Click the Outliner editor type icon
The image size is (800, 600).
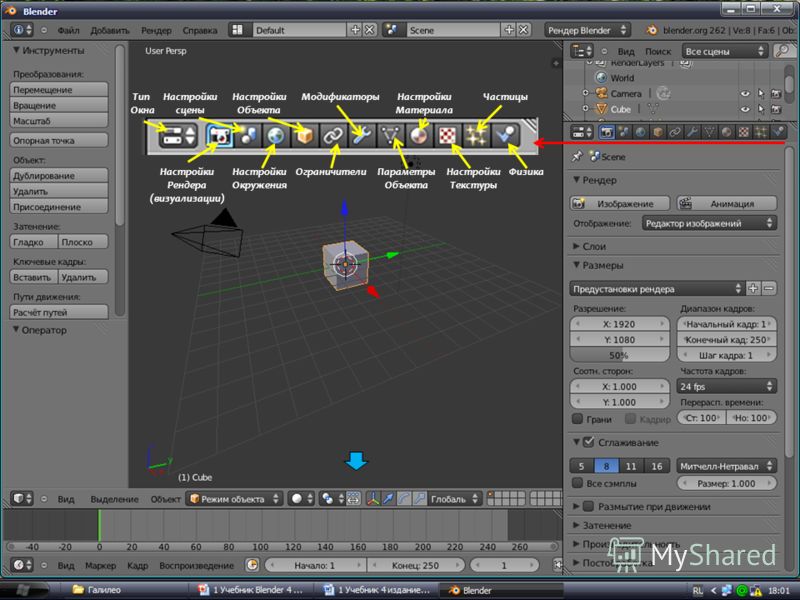pos(582,51)
